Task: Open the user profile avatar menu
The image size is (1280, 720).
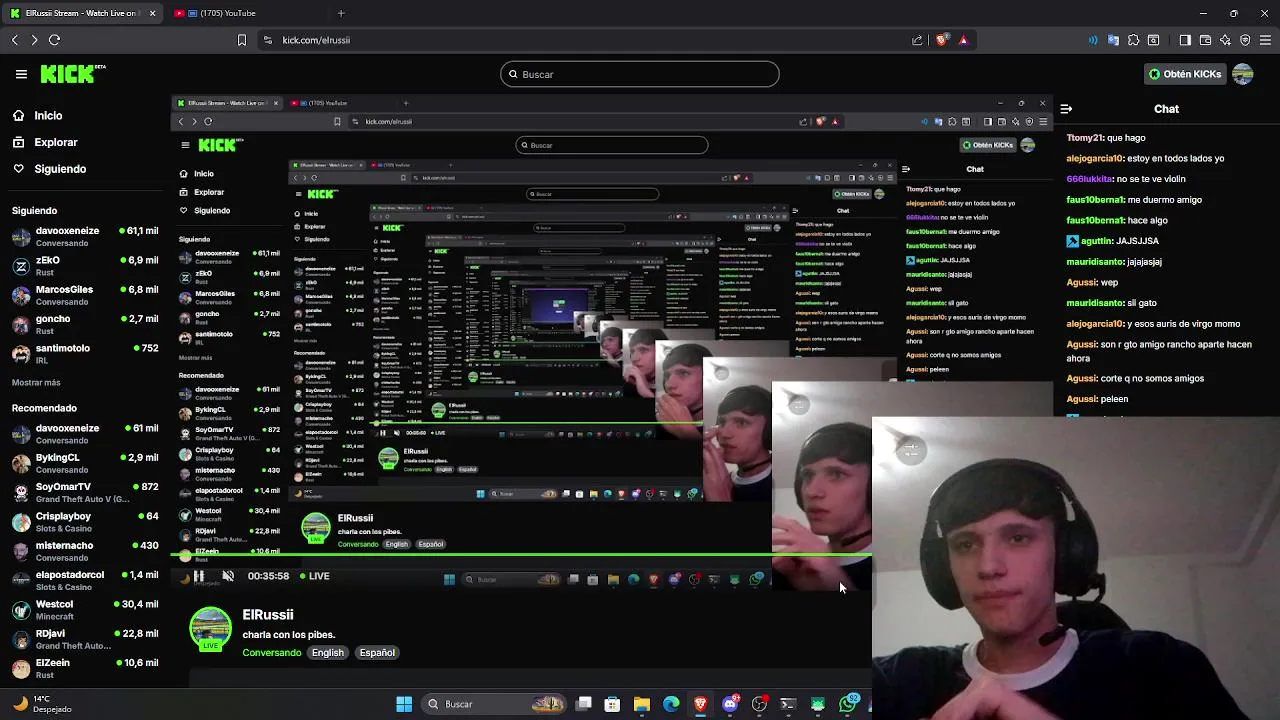Action: (1243, 74)
